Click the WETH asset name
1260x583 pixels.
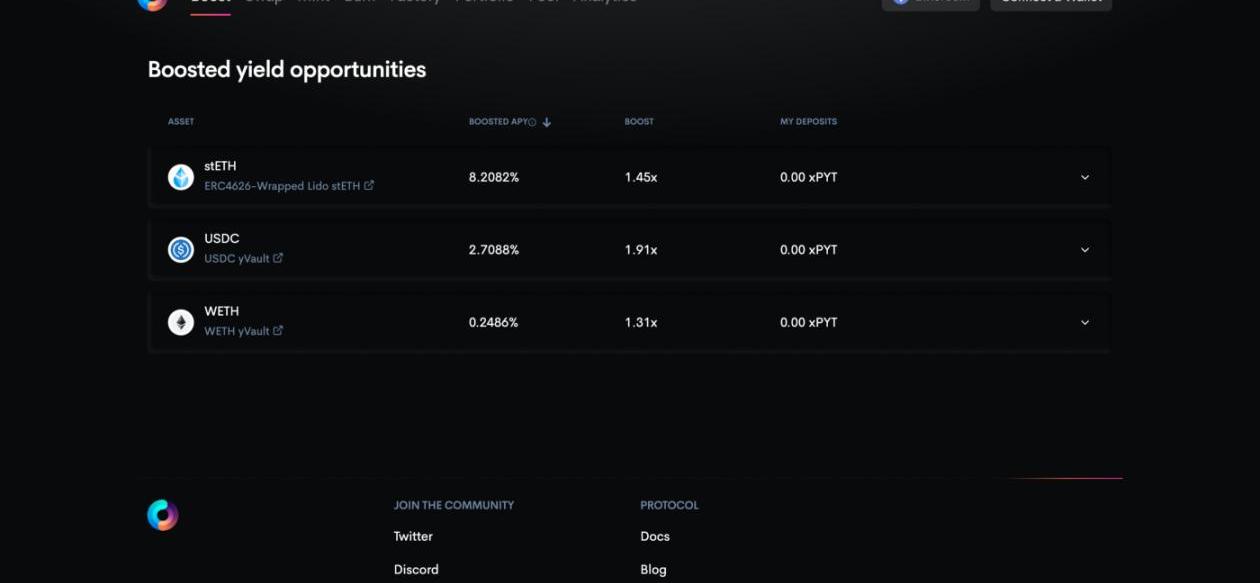coord(222,311)
